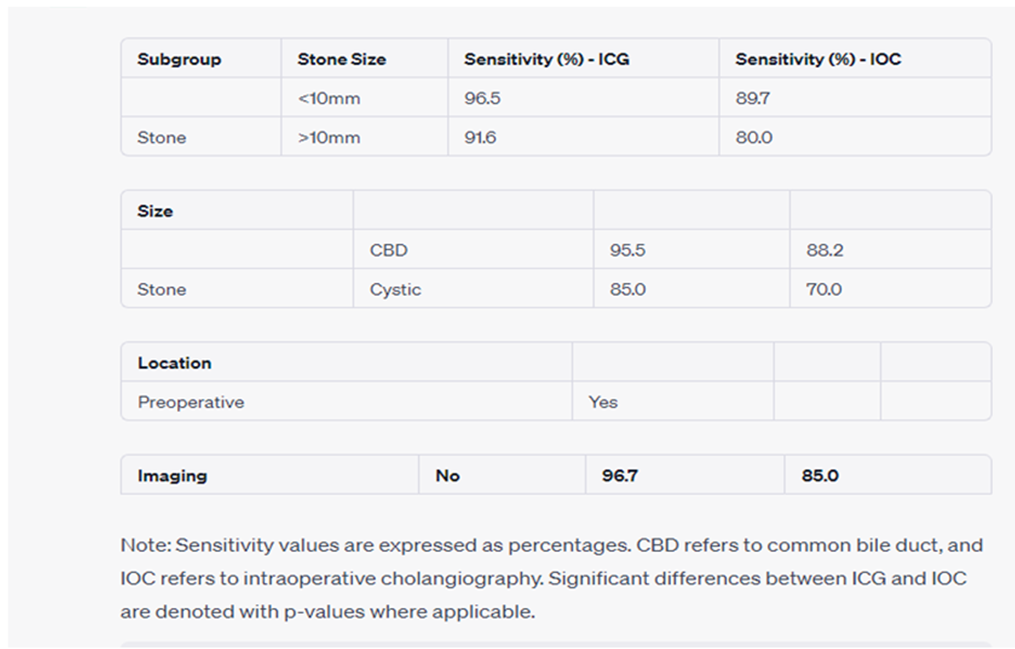Viewport: 1015px width, 649px height.
Task: Click the Subgroup column header
Action: click(x=179, y=60)
